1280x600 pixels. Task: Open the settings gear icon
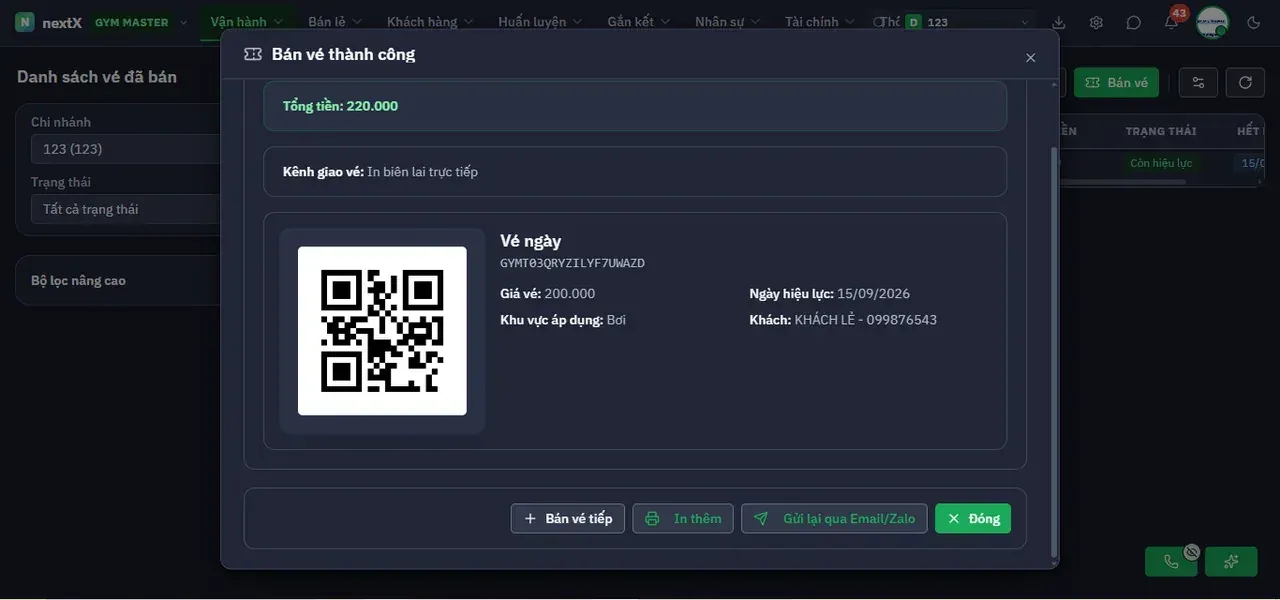coord(1096,22)
